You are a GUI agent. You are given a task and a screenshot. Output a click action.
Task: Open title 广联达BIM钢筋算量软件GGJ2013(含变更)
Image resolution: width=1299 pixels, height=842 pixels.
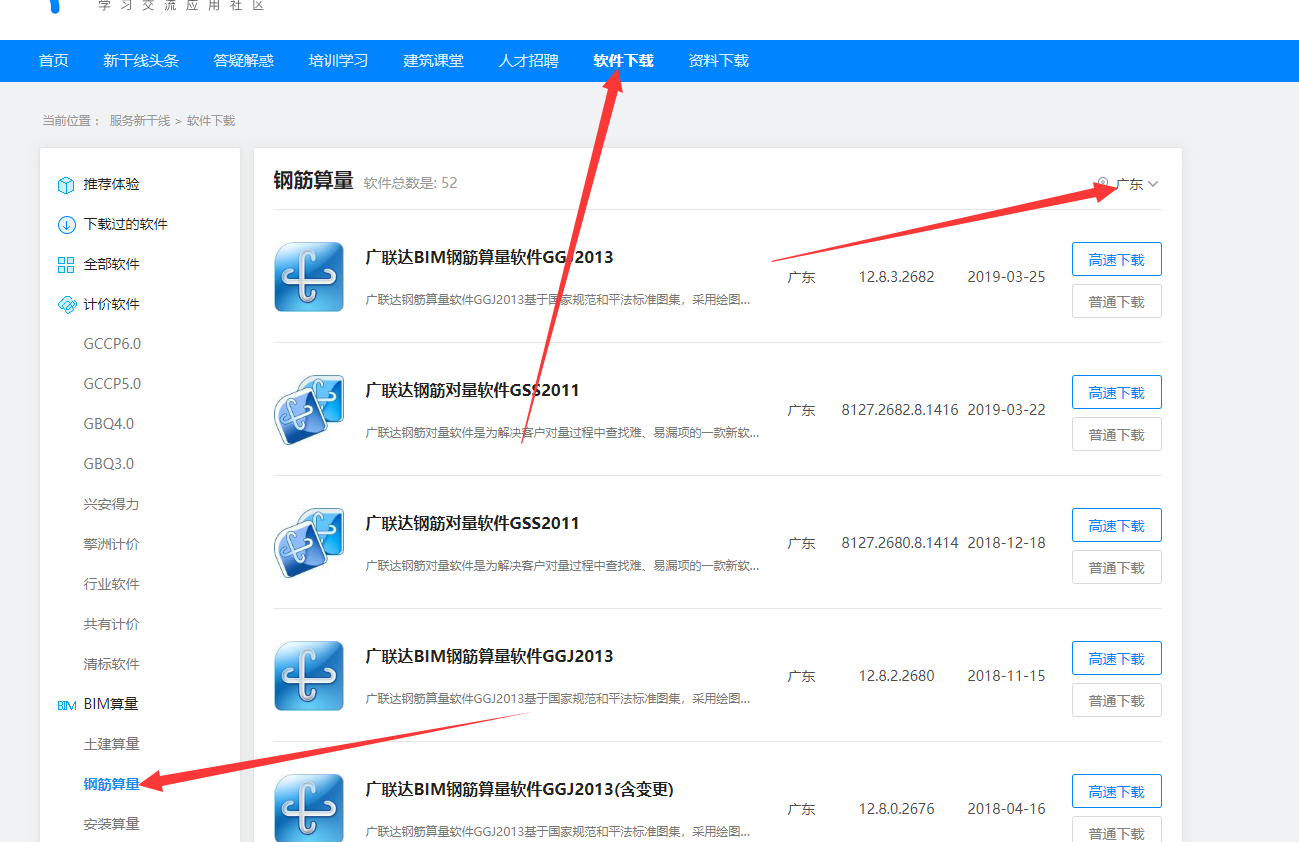tap(520, 789)
